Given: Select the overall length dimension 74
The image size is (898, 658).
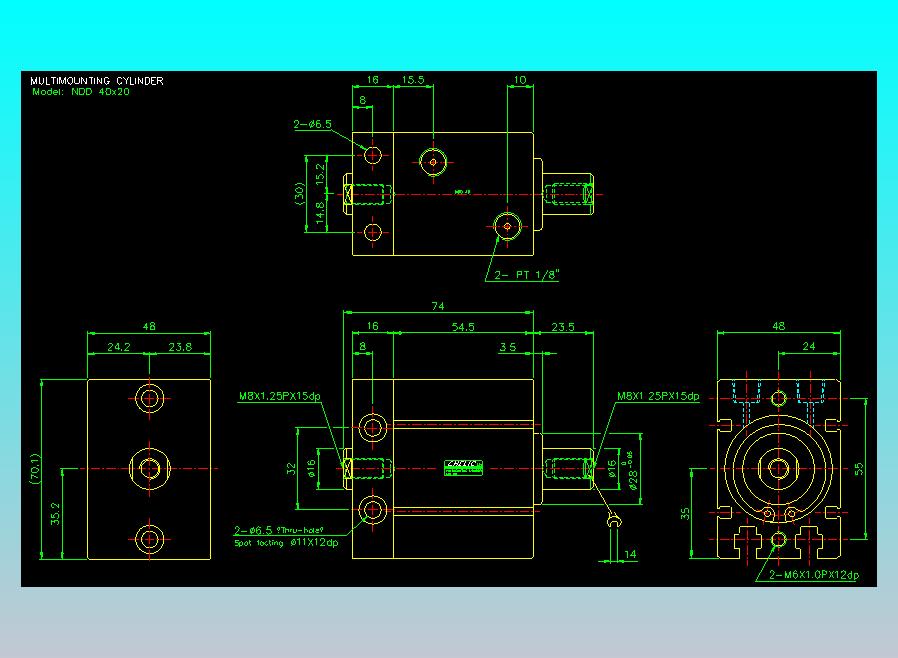Looking at the screenshot, I should pyautogui.click(x=438, y=306).
